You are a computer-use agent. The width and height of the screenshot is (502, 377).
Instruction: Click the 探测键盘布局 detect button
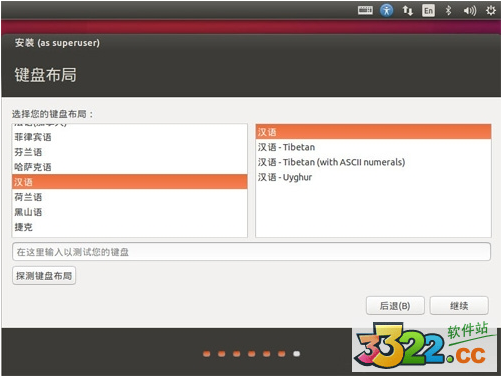pyautogui.click(x=44, y=276)
